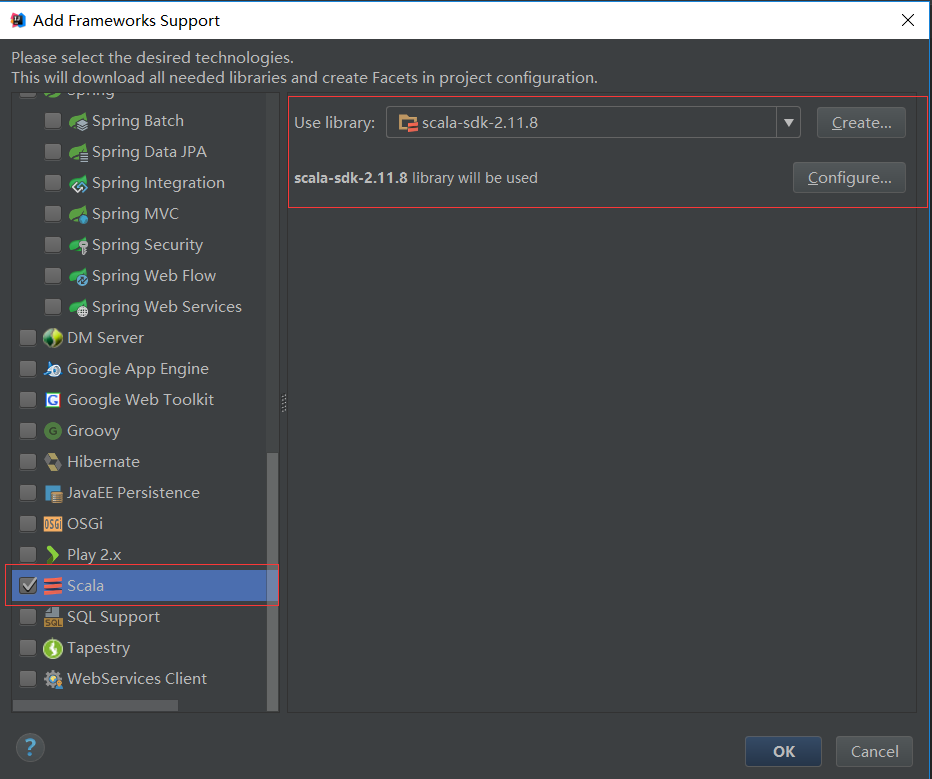Click the scala-sdk library folder icon

(408, 123)
